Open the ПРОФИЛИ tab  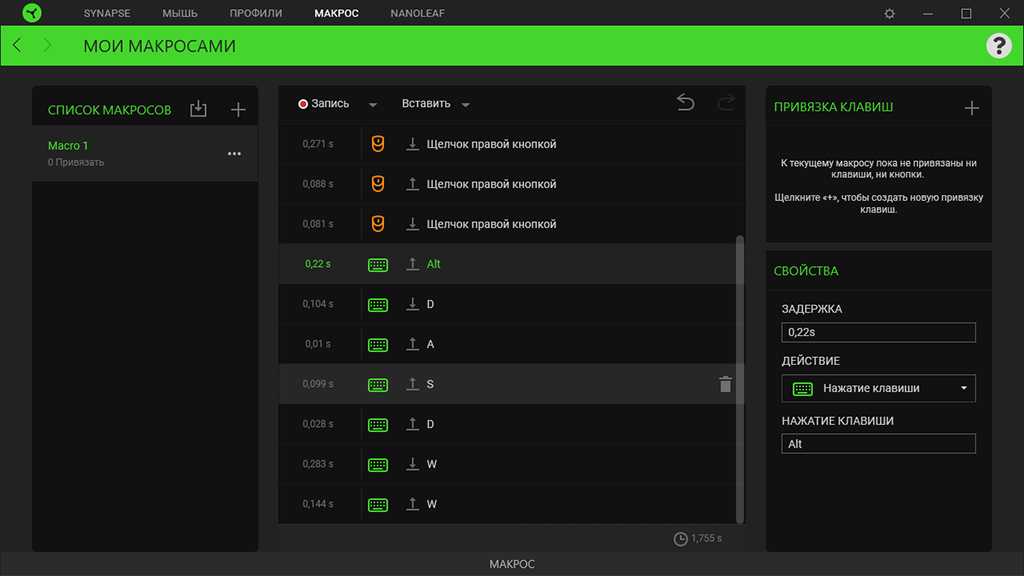(255, 14)
